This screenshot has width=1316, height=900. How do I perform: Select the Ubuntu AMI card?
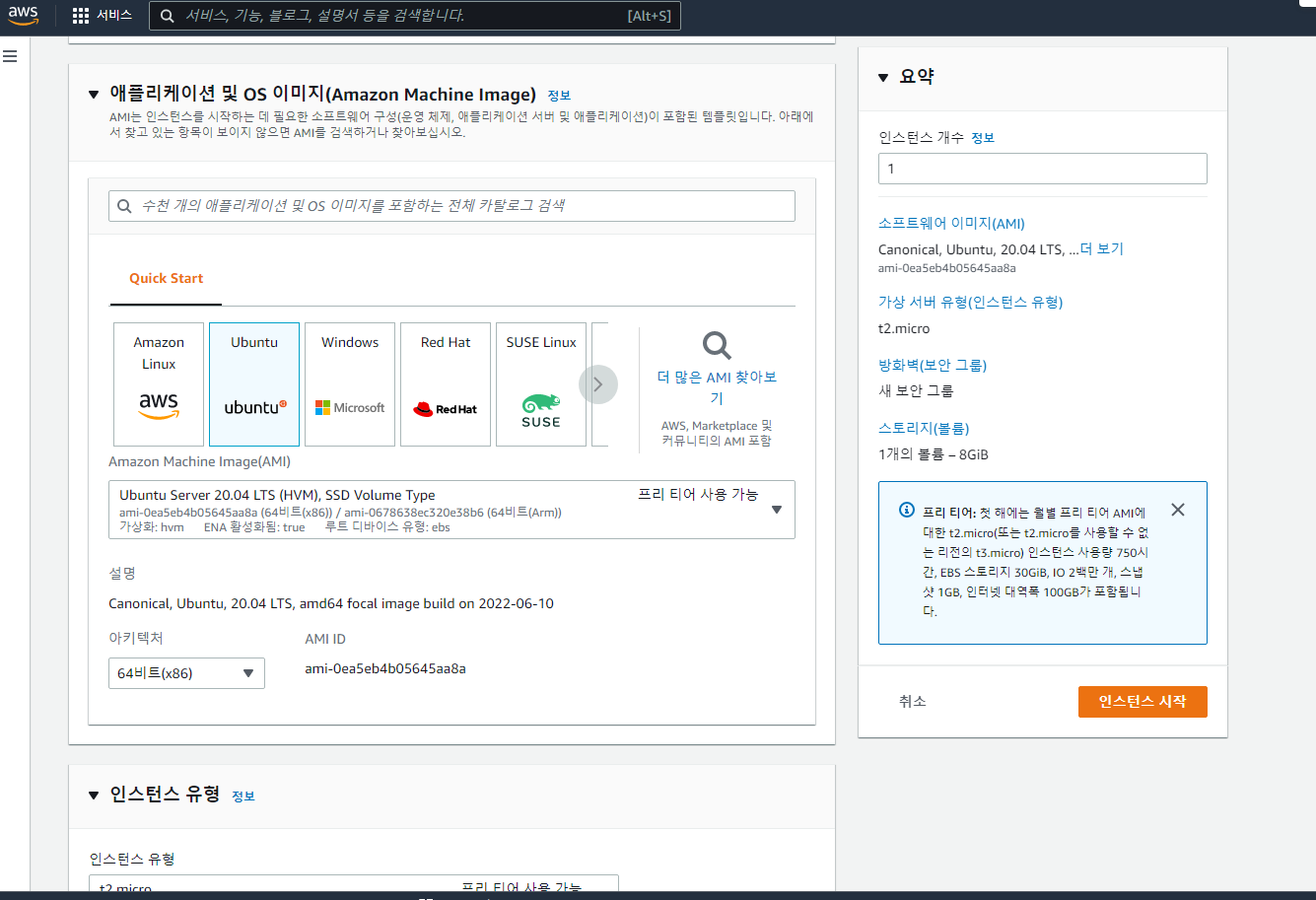[x=253, y=383]
